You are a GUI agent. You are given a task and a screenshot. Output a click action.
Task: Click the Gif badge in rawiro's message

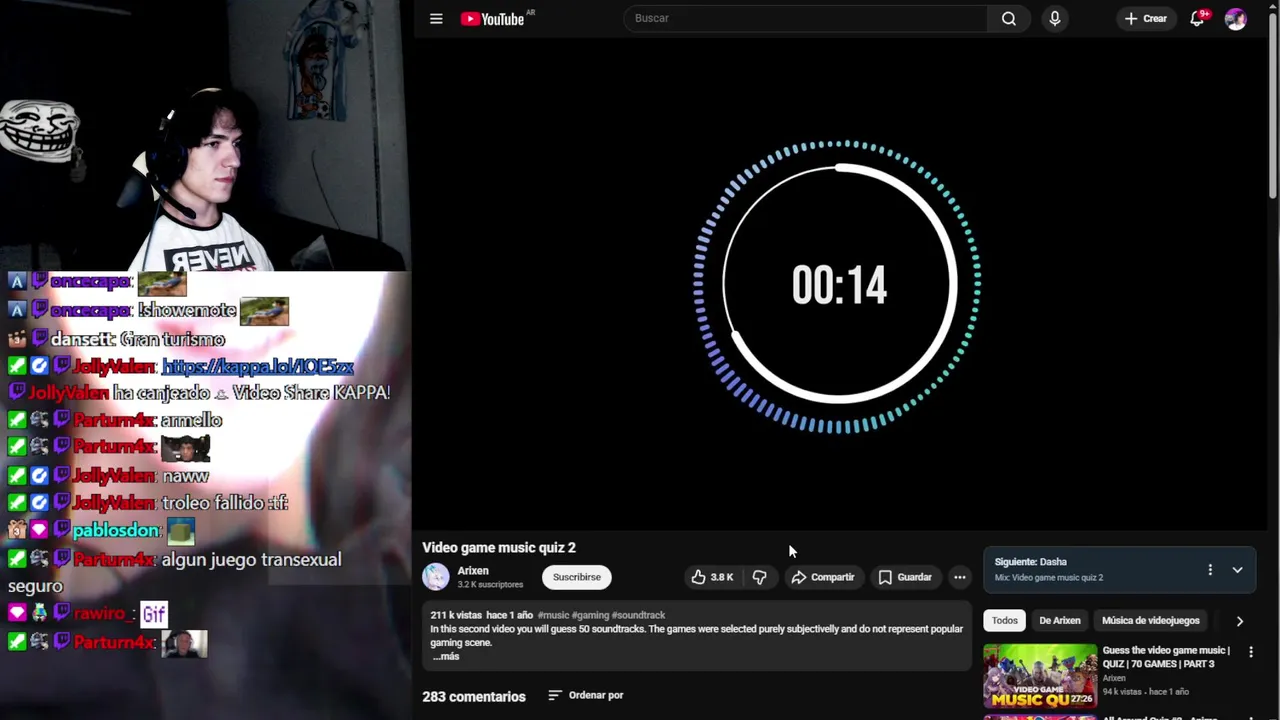click(153, 613)
